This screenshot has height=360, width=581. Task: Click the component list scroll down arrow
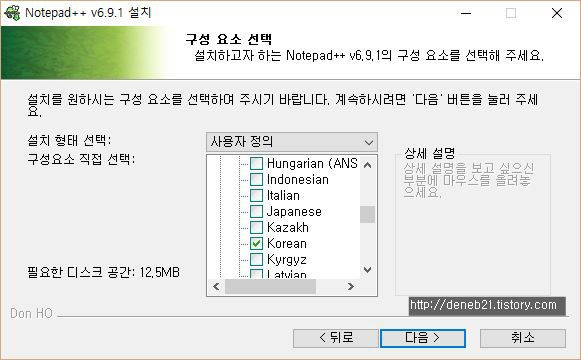(x=368, y=270)
